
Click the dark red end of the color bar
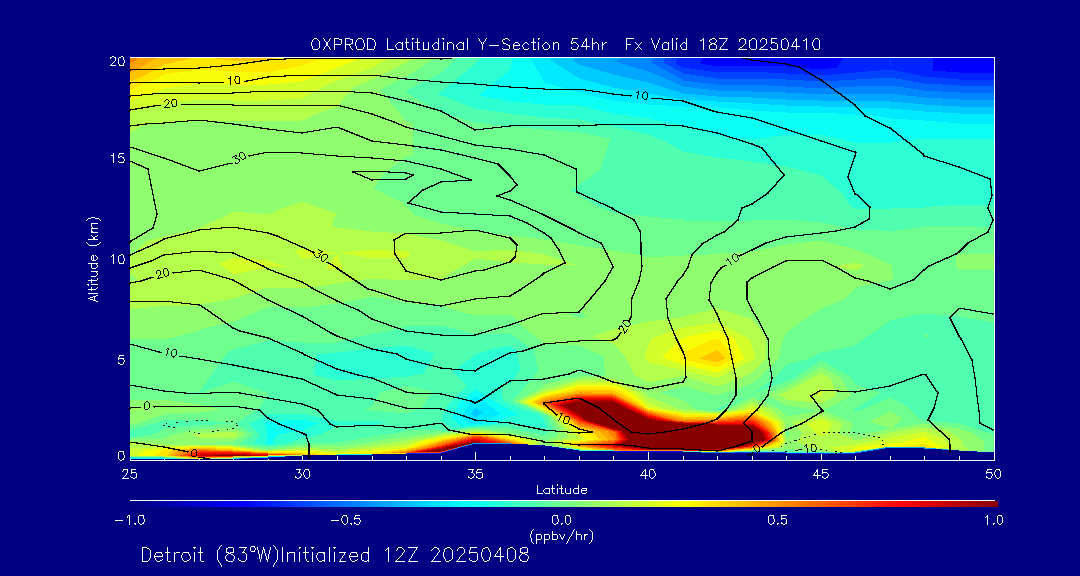[x=990, y=504]
